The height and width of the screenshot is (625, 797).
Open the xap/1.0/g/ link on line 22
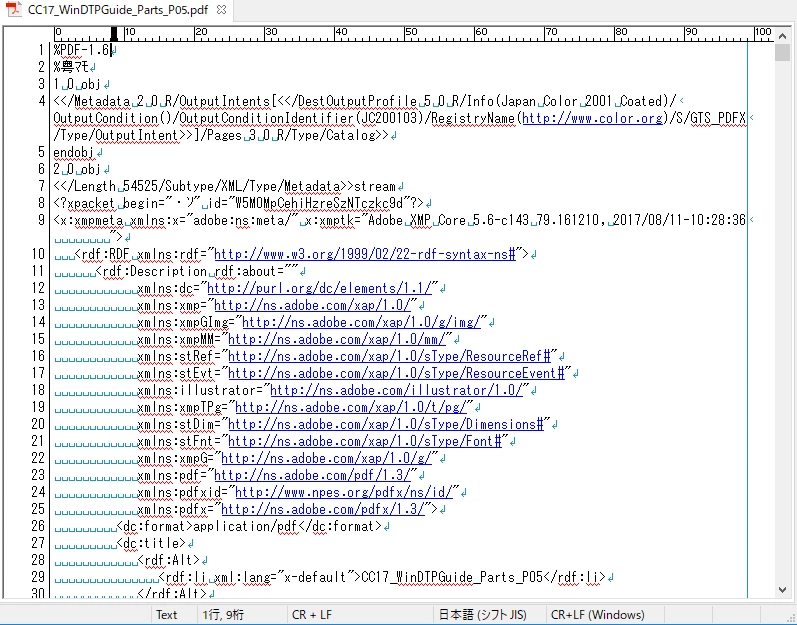pos(326,458)
